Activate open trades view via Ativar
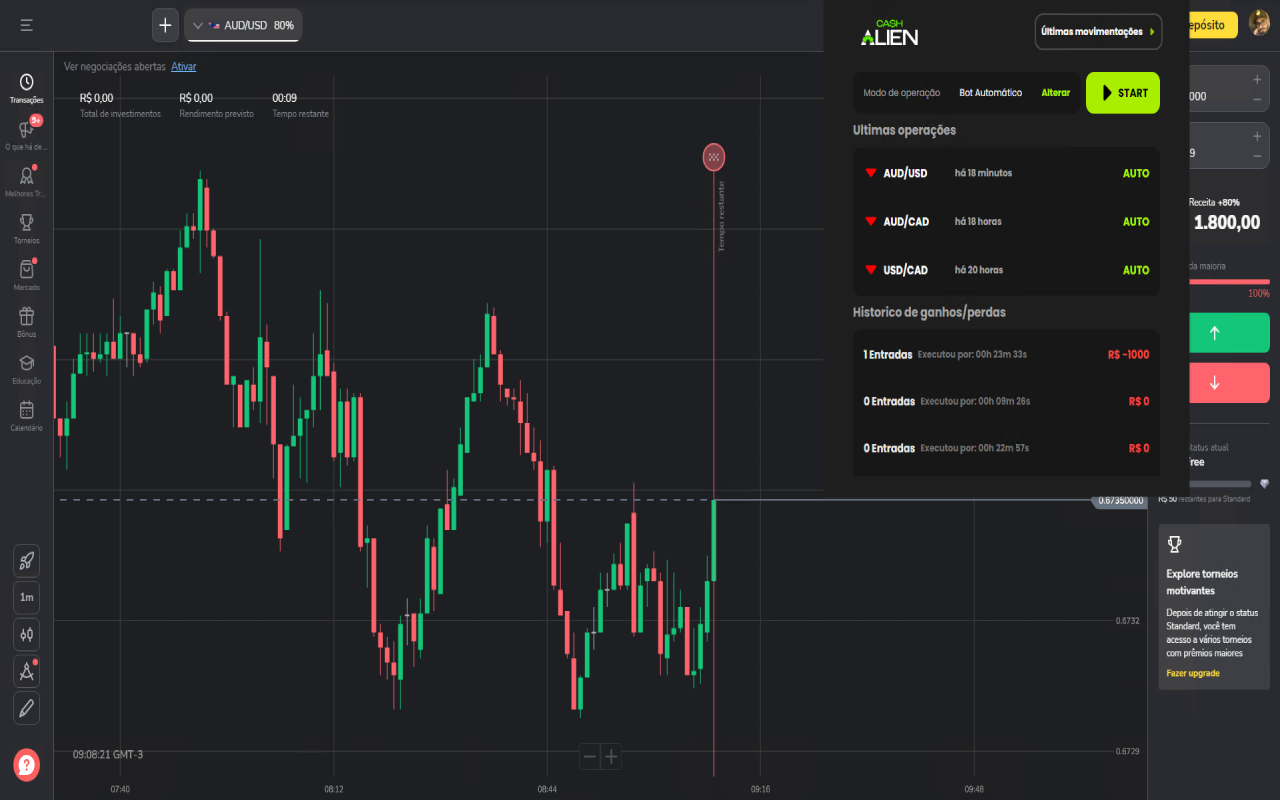1280x800 pixels. pos(183,66)
